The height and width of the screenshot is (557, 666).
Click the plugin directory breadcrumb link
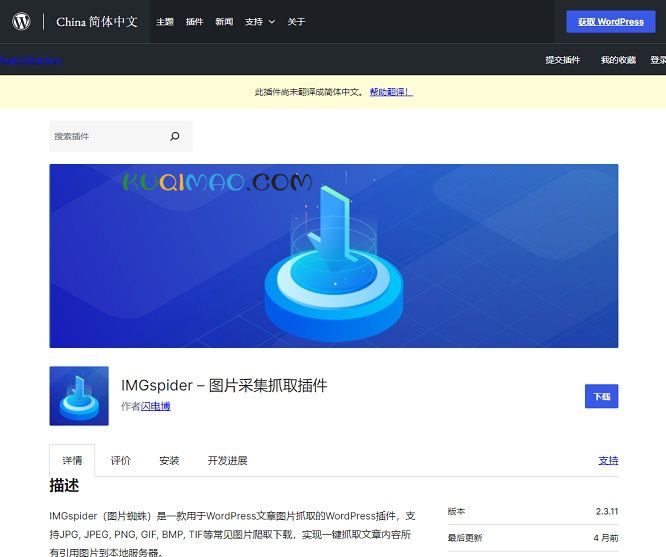point(31,60)
